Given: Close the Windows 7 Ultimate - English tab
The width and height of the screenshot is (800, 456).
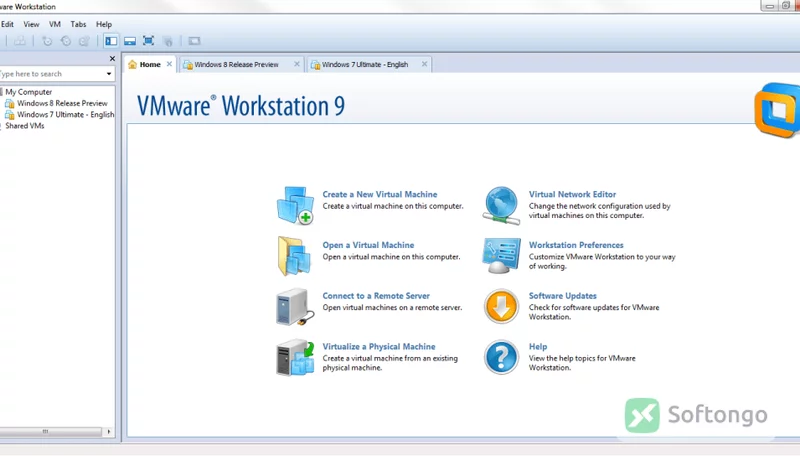Looking at the screenshot, I should pos(424,64).
